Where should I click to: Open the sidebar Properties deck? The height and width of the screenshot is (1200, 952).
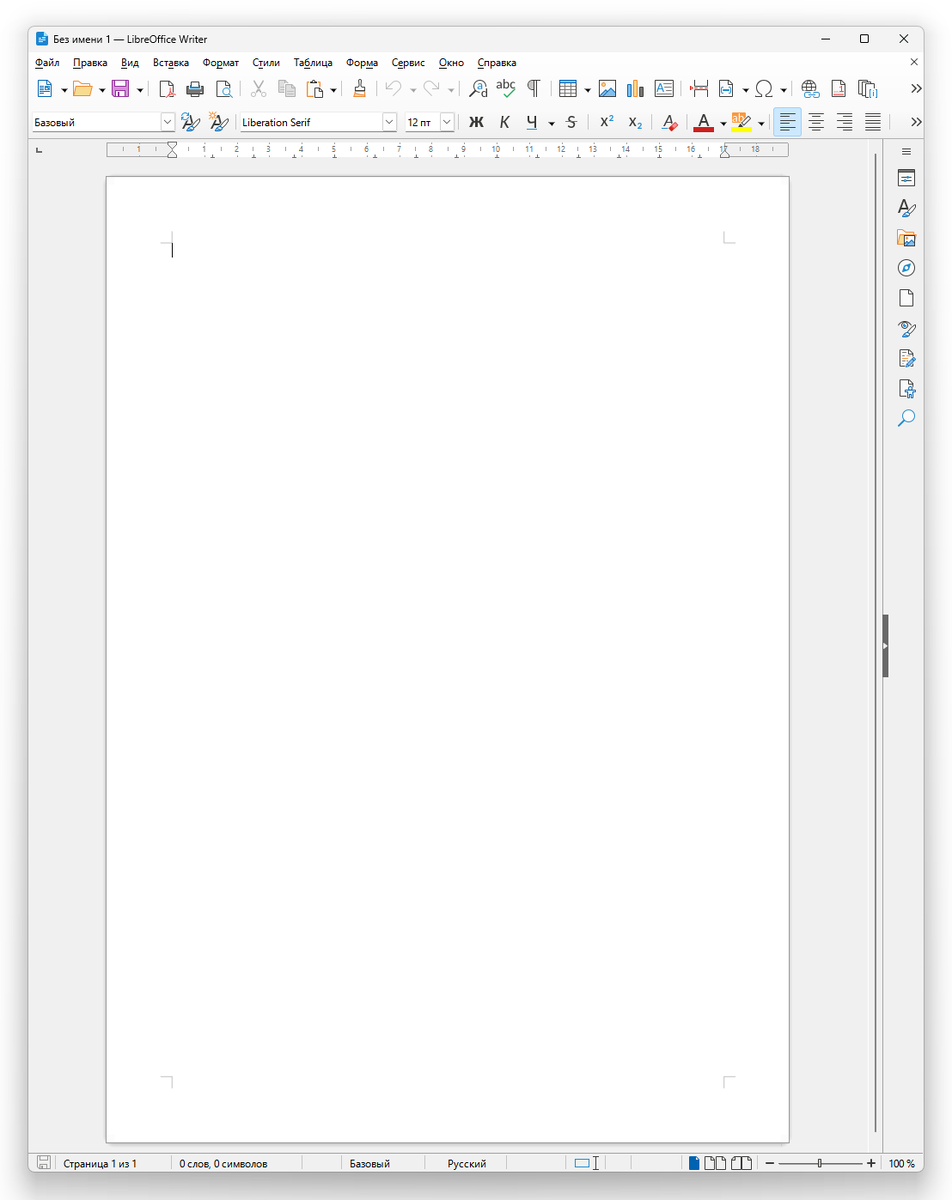click(906, 179)
